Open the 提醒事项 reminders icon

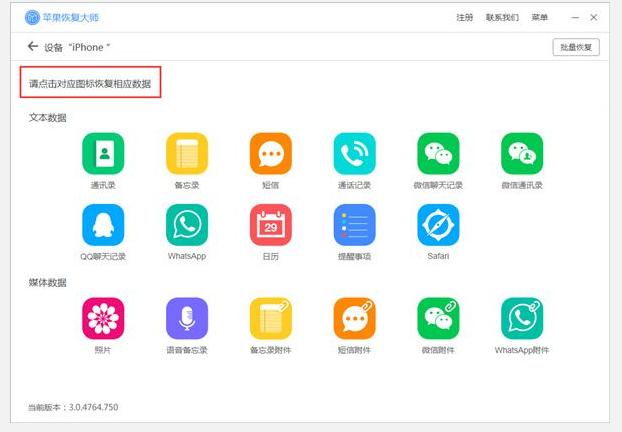click(354, 225)
